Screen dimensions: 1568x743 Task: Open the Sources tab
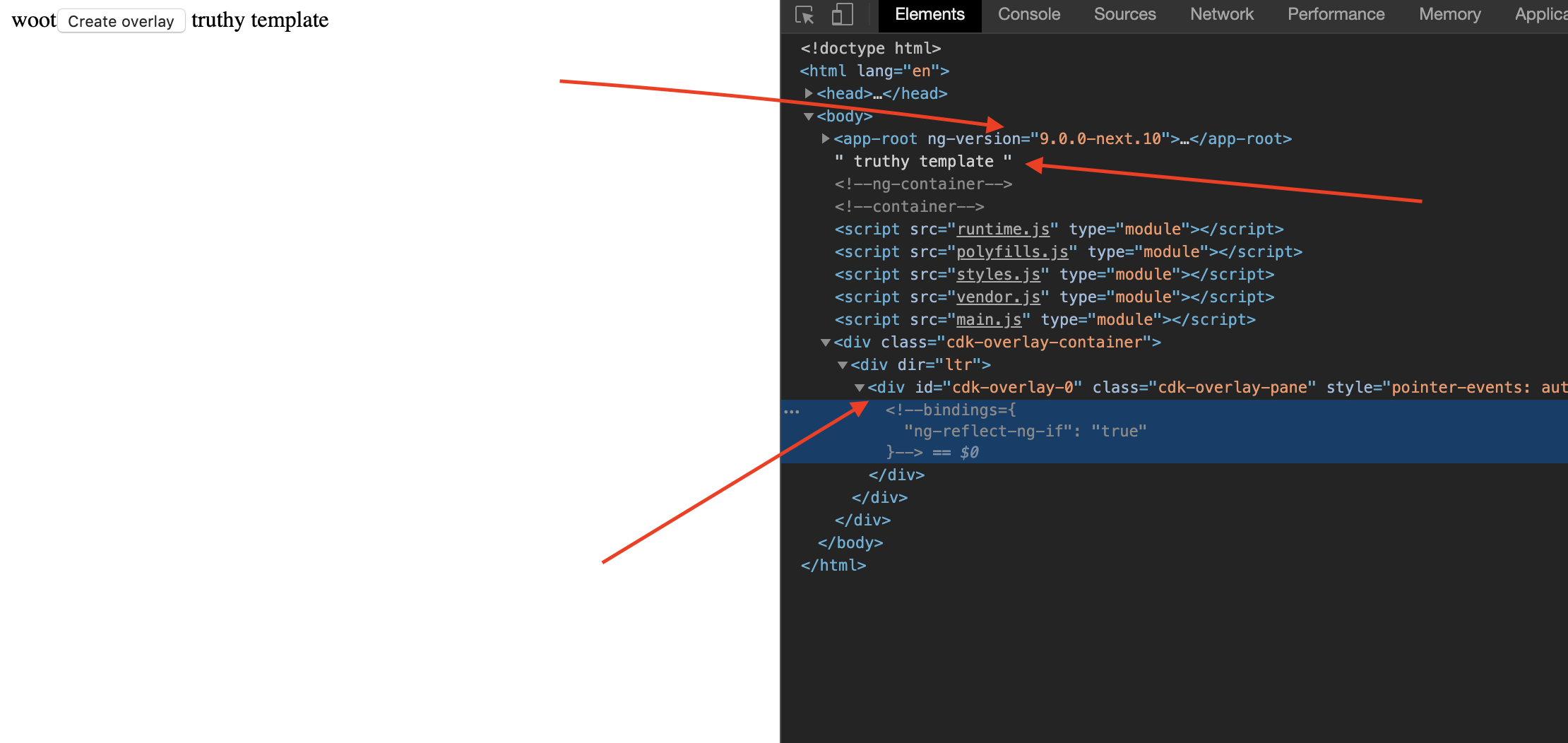(x=1124, y=15)
